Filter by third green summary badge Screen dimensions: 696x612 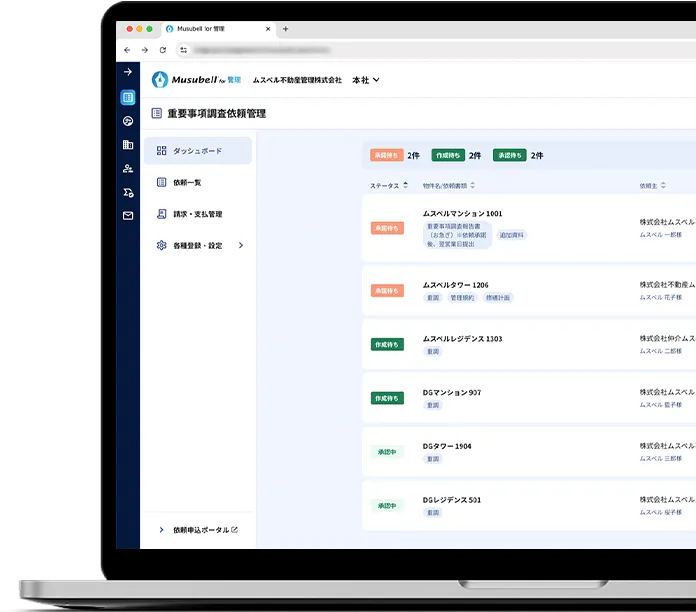510,155
